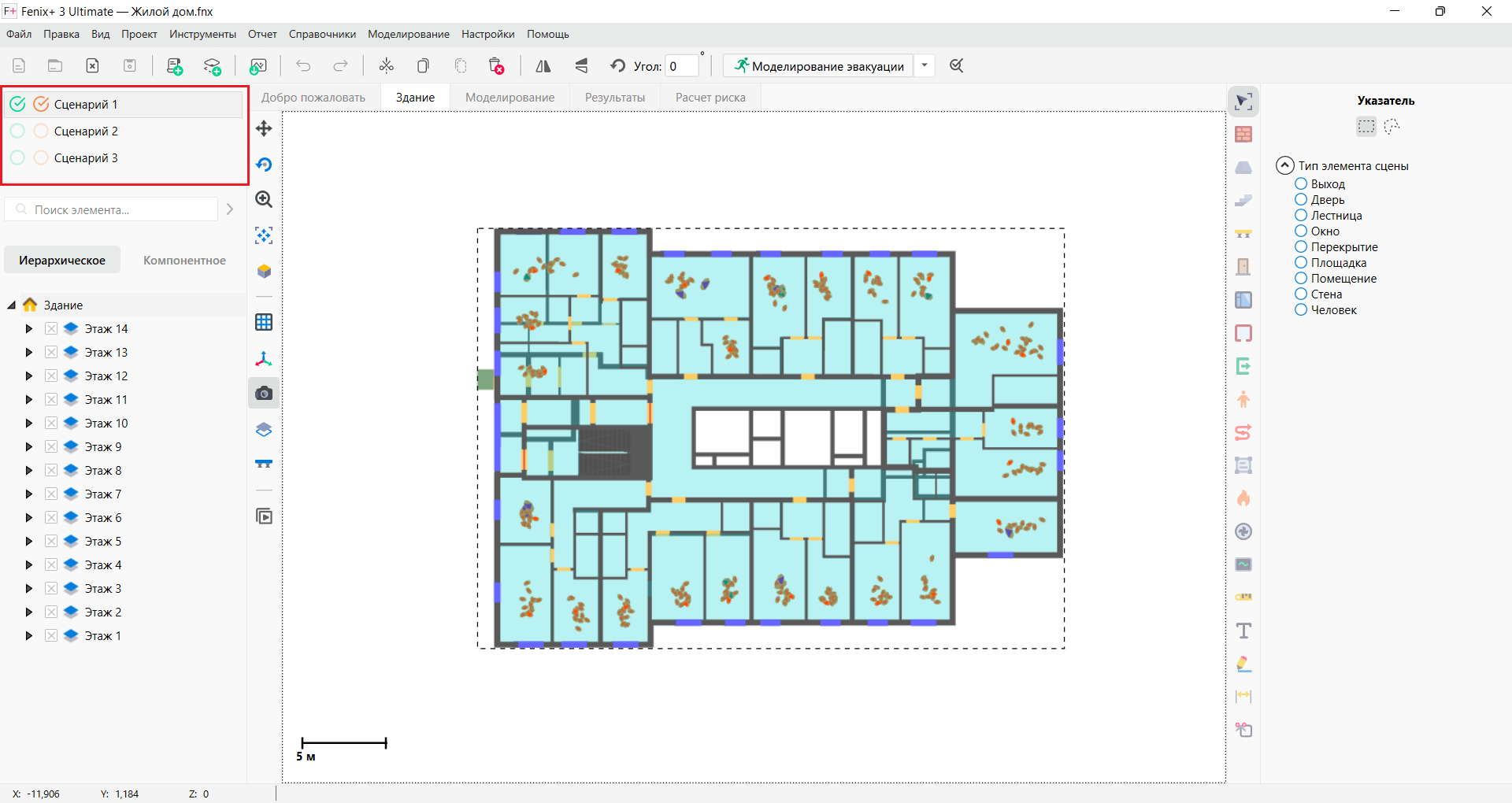Open the evacuation modeling dropdown arrow
Screen dimensions: 1512x803
point(925,65)
